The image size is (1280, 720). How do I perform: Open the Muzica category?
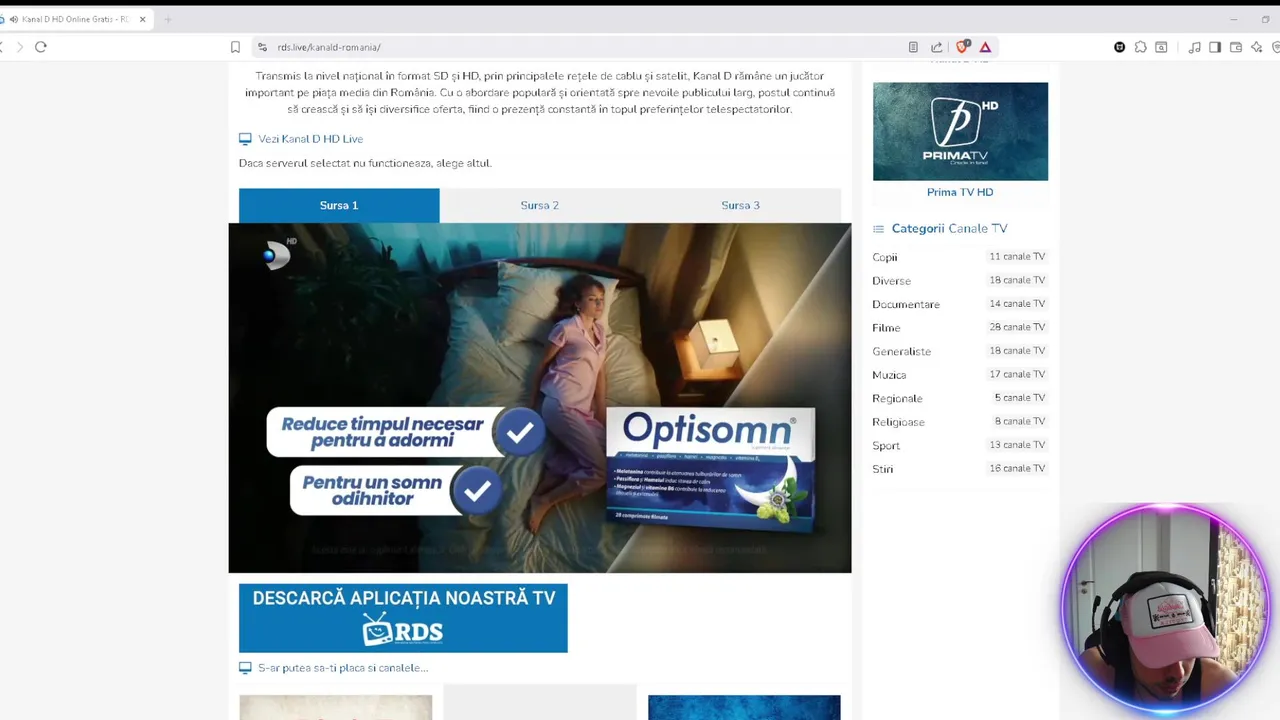pyautogui.click(x=889, y=375)
